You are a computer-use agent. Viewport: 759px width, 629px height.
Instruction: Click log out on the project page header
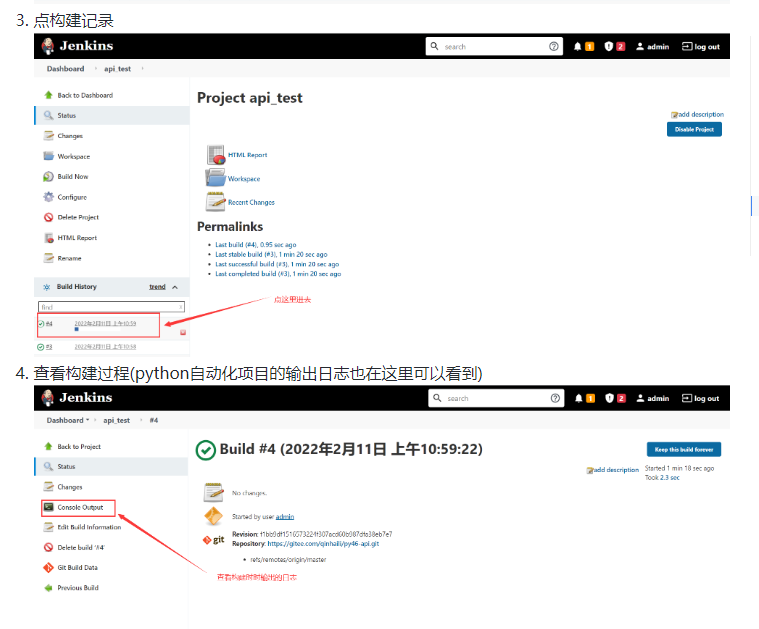coord(701,46)
